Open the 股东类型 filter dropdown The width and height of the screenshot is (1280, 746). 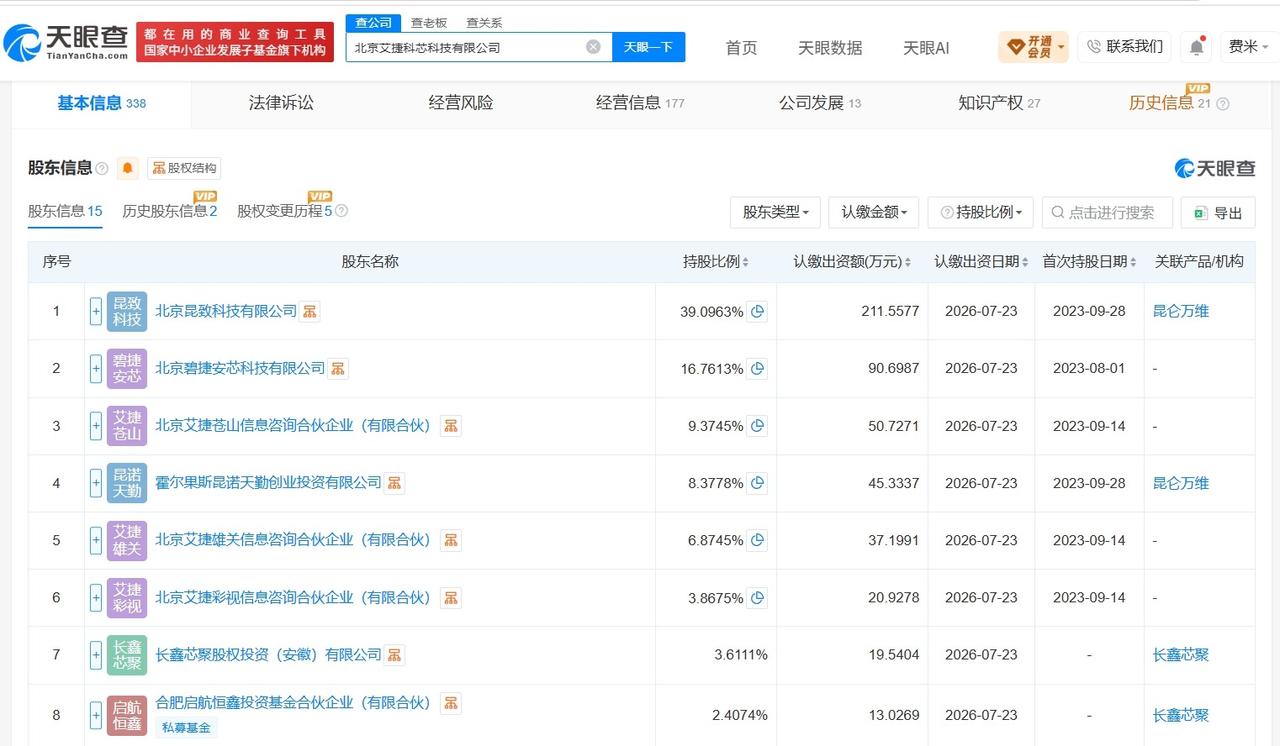pos(776,212)
